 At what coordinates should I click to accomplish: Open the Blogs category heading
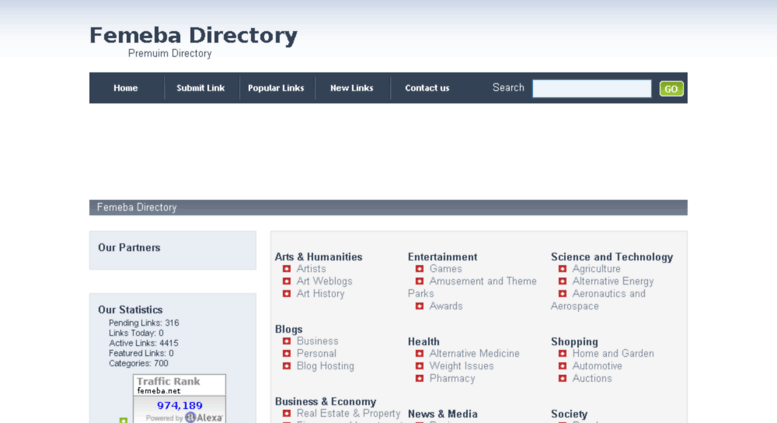pyautogui.click(x=289, y=329)
